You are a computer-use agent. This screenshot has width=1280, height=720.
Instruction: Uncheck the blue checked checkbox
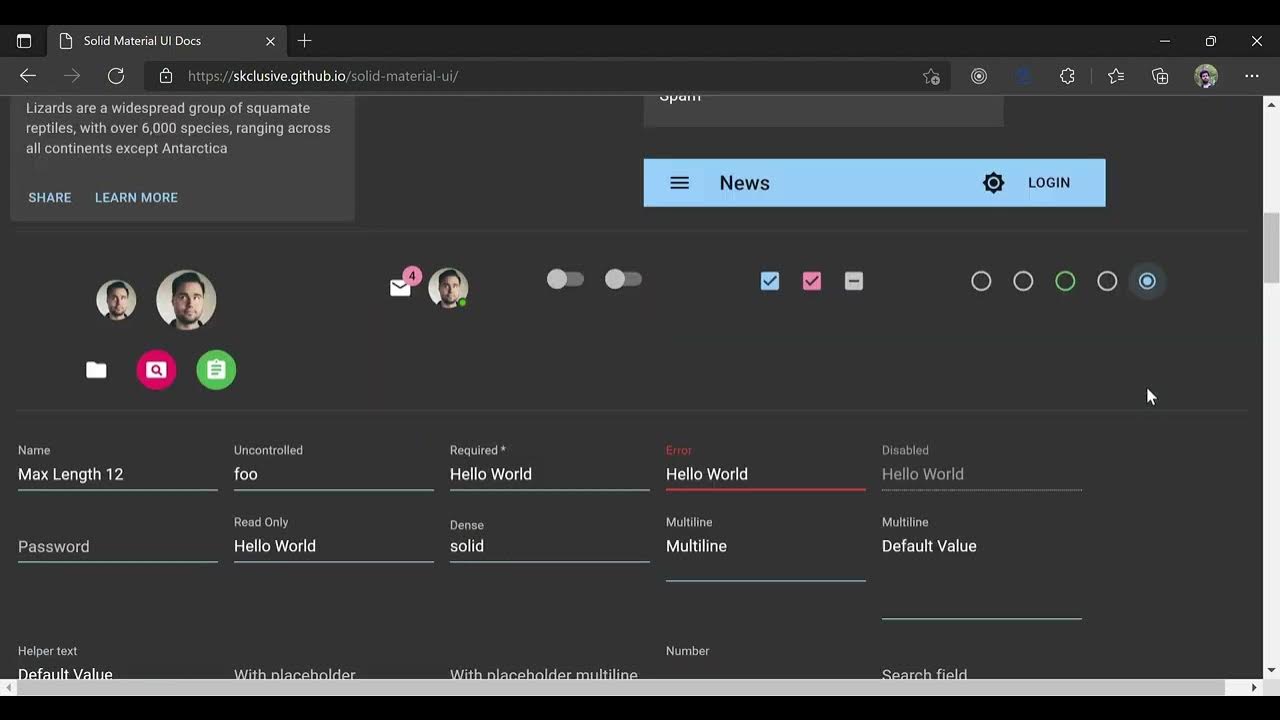click(769, 281)
